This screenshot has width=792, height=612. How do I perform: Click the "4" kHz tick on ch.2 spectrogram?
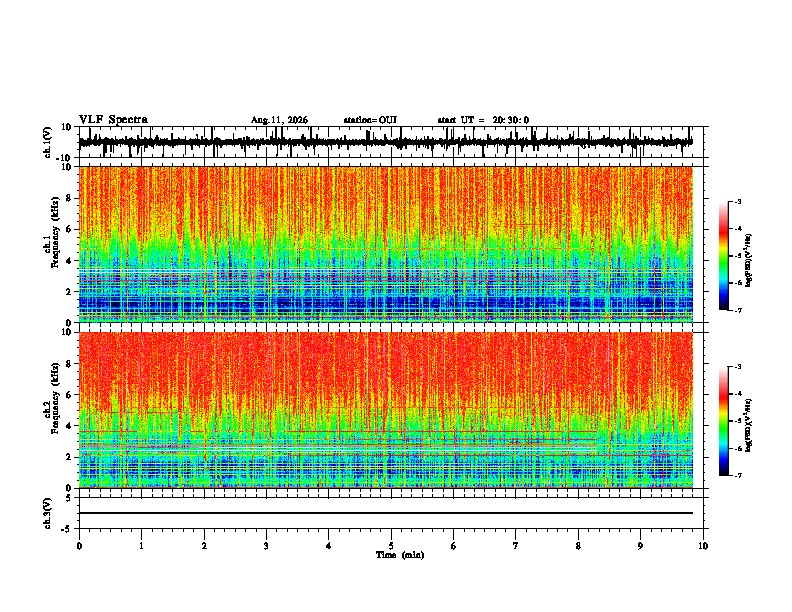69,426
